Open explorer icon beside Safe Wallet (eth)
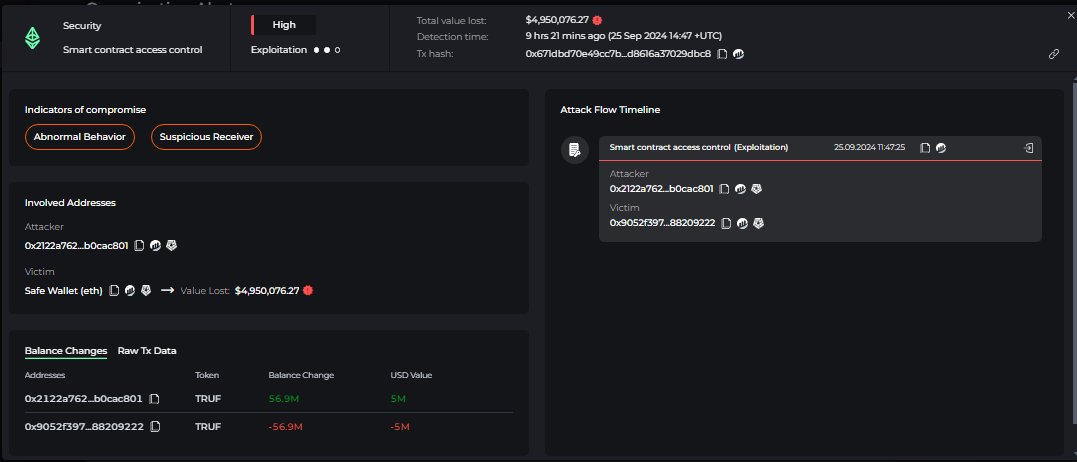 coord(130,290)
